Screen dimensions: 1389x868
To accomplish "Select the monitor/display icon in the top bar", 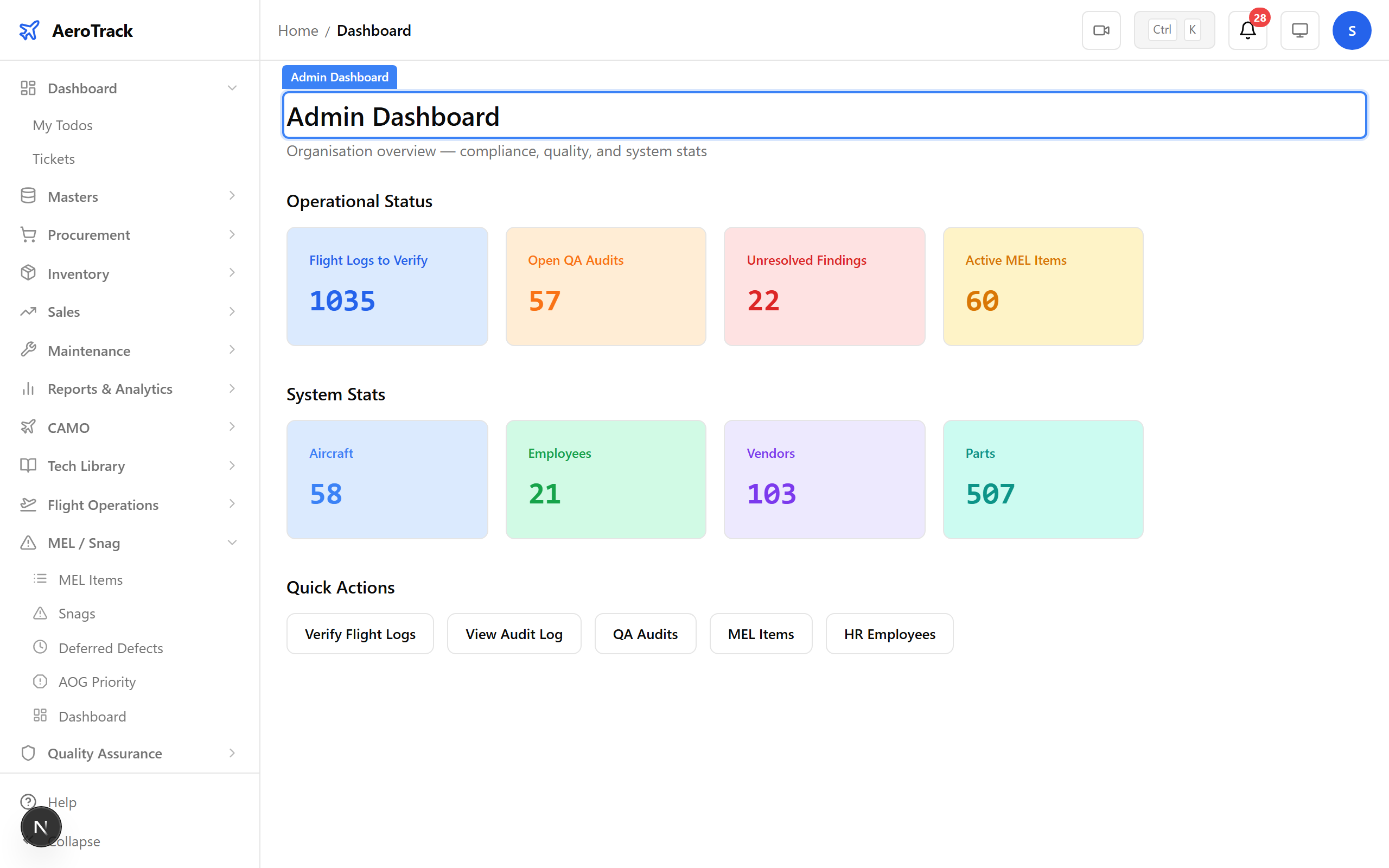I will point(1299,30).
